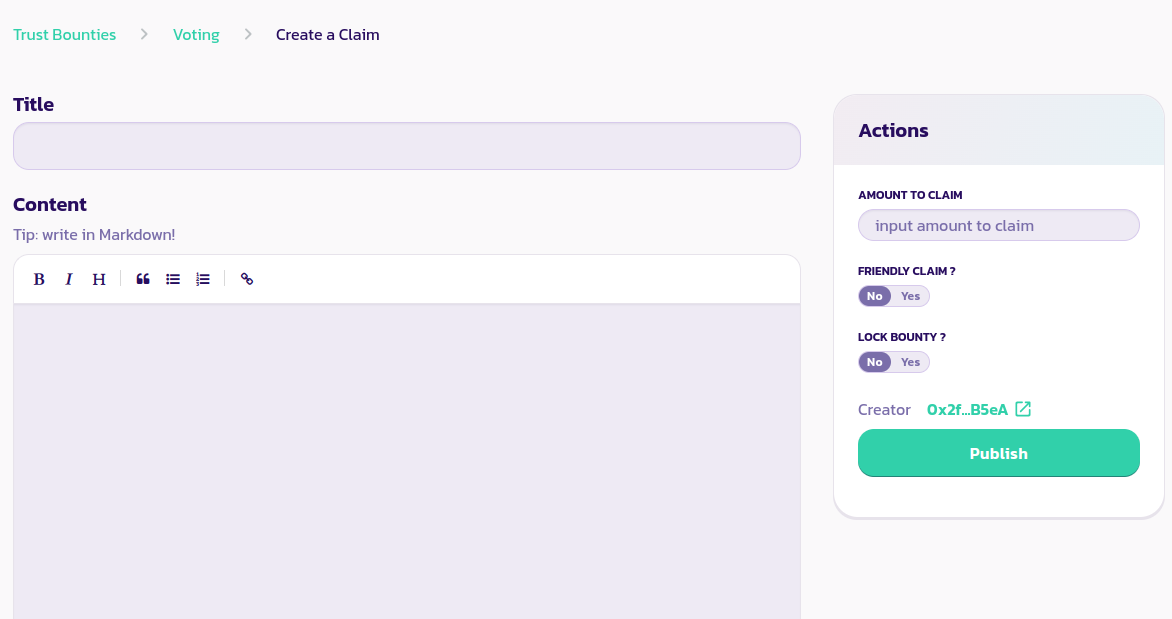
Task: Set Friendly Claim to Yes
Action: (910, 296)
